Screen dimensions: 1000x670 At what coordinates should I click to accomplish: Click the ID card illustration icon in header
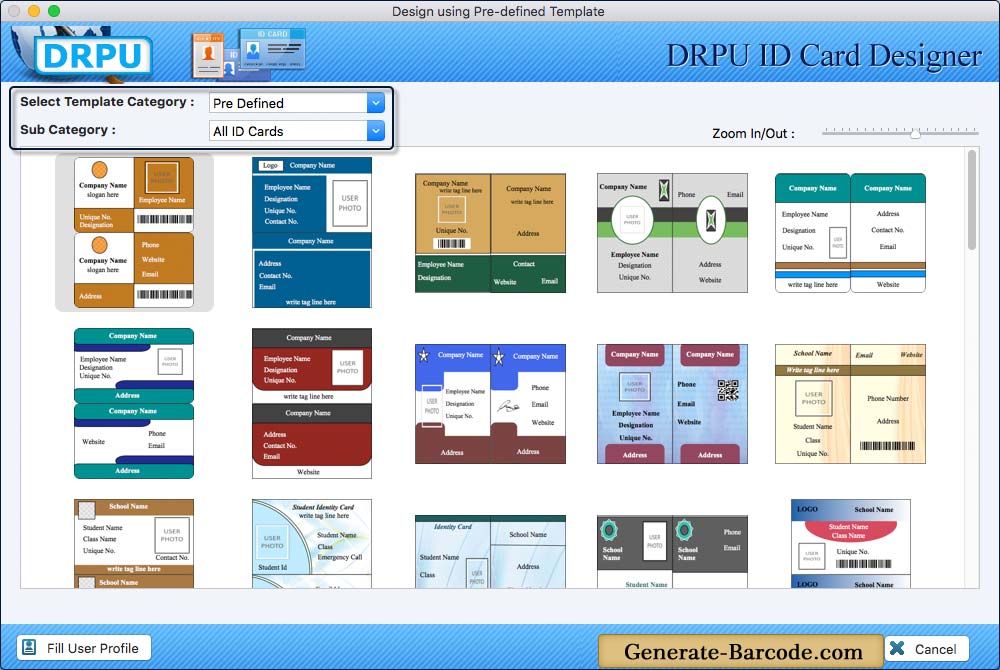(x=249, y=52)
